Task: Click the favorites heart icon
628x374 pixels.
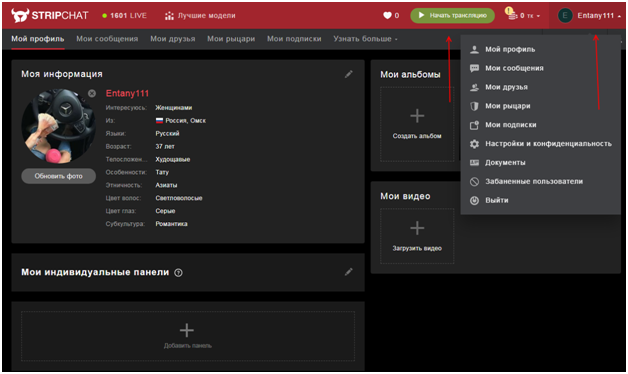Action: (387, 15)
